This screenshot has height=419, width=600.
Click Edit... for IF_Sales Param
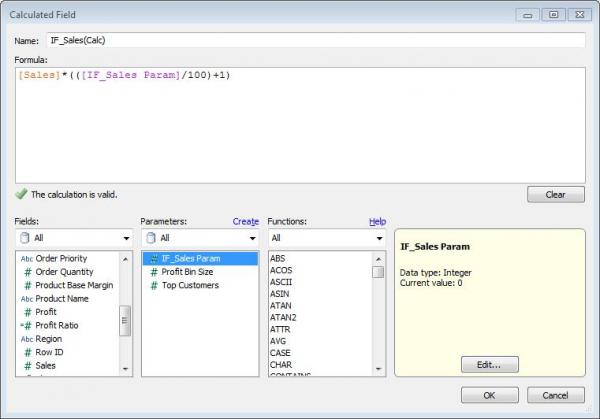pos(489,363)
